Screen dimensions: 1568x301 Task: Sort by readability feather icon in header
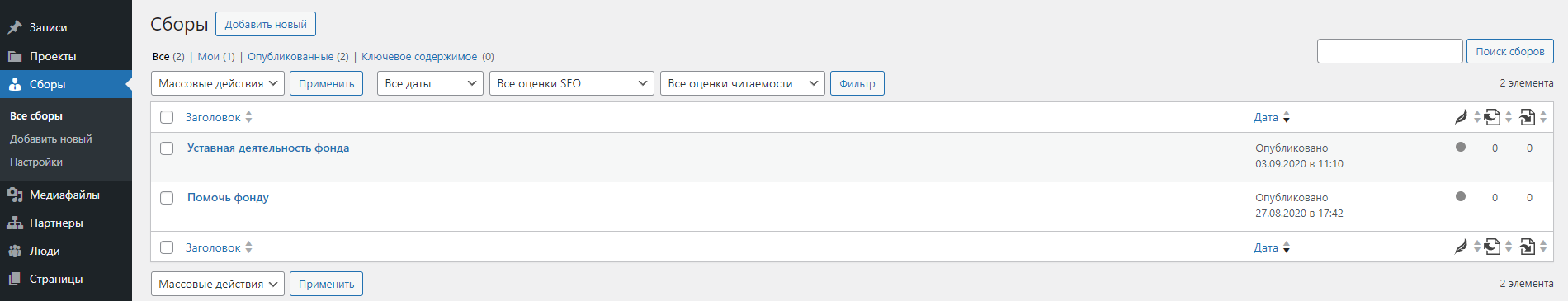tap(1461, 117)
